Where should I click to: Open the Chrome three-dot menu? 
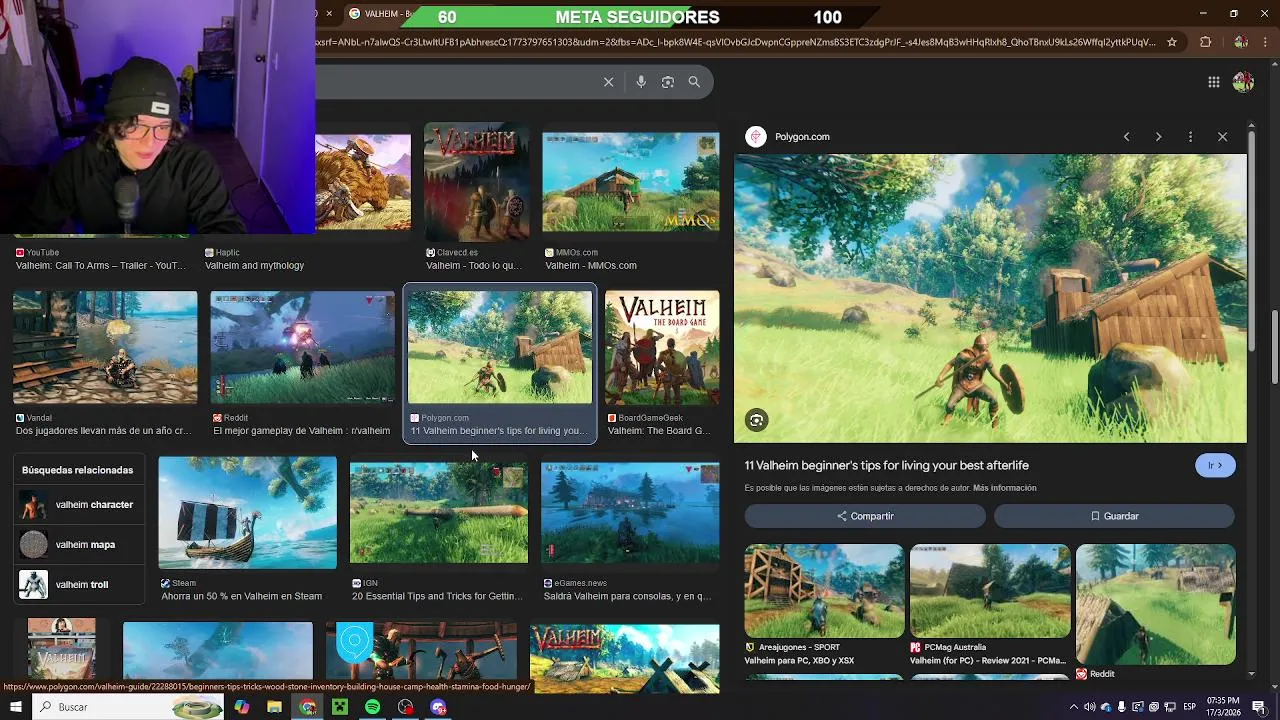point(1266,42)
